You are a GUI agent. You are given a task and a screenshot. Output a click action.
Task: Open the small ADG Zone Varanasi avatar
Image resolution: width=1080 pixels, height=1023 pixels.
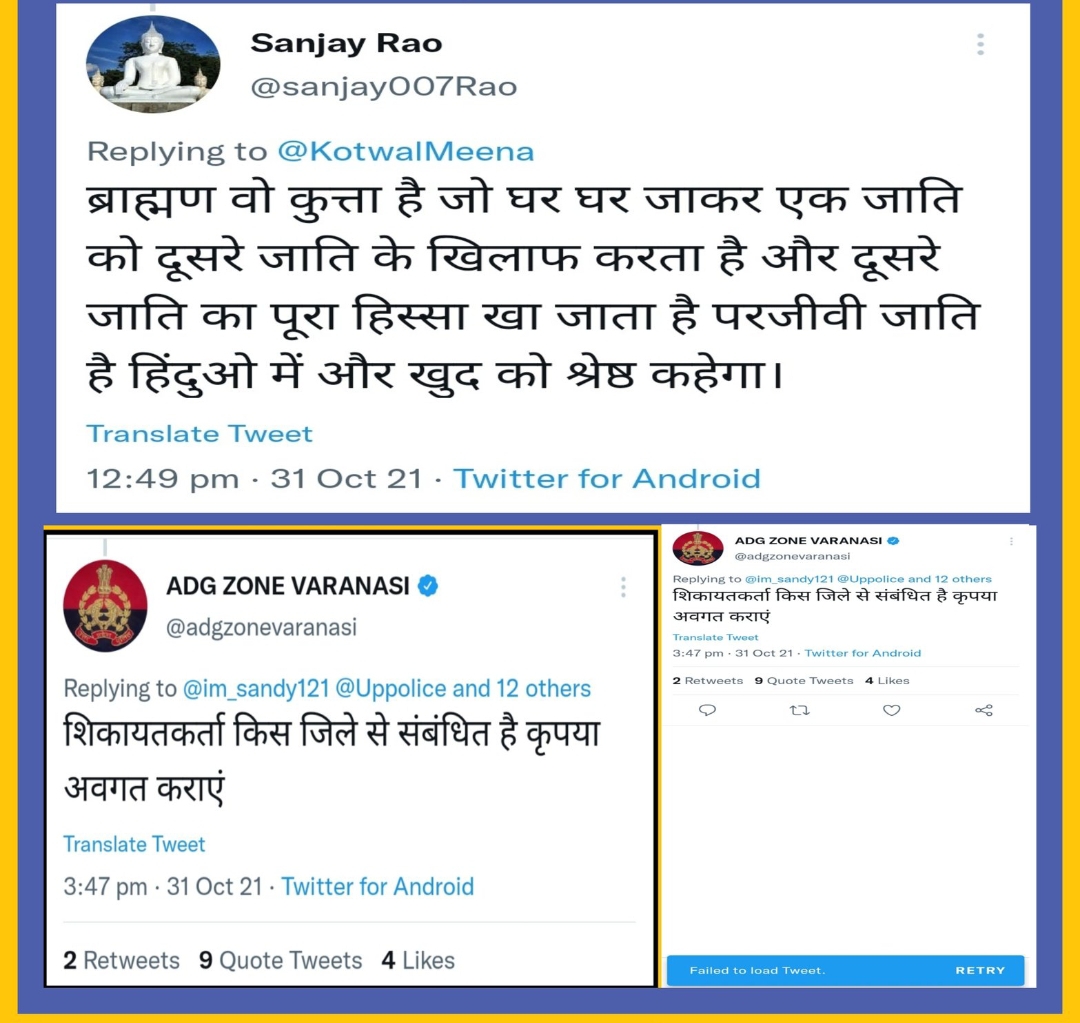pyautogui.click(x=698, y=548)
